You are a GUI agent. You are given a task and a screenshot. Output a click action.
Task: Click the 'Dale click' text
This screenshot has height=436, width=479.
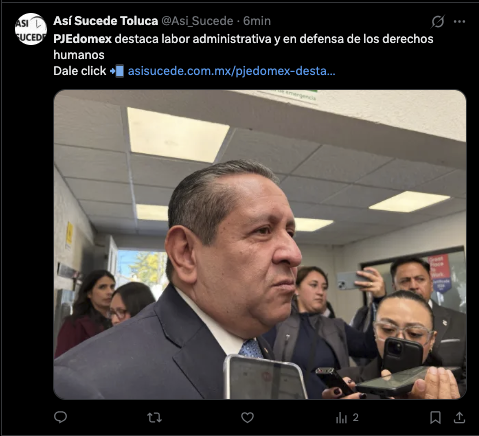[80, 71]
